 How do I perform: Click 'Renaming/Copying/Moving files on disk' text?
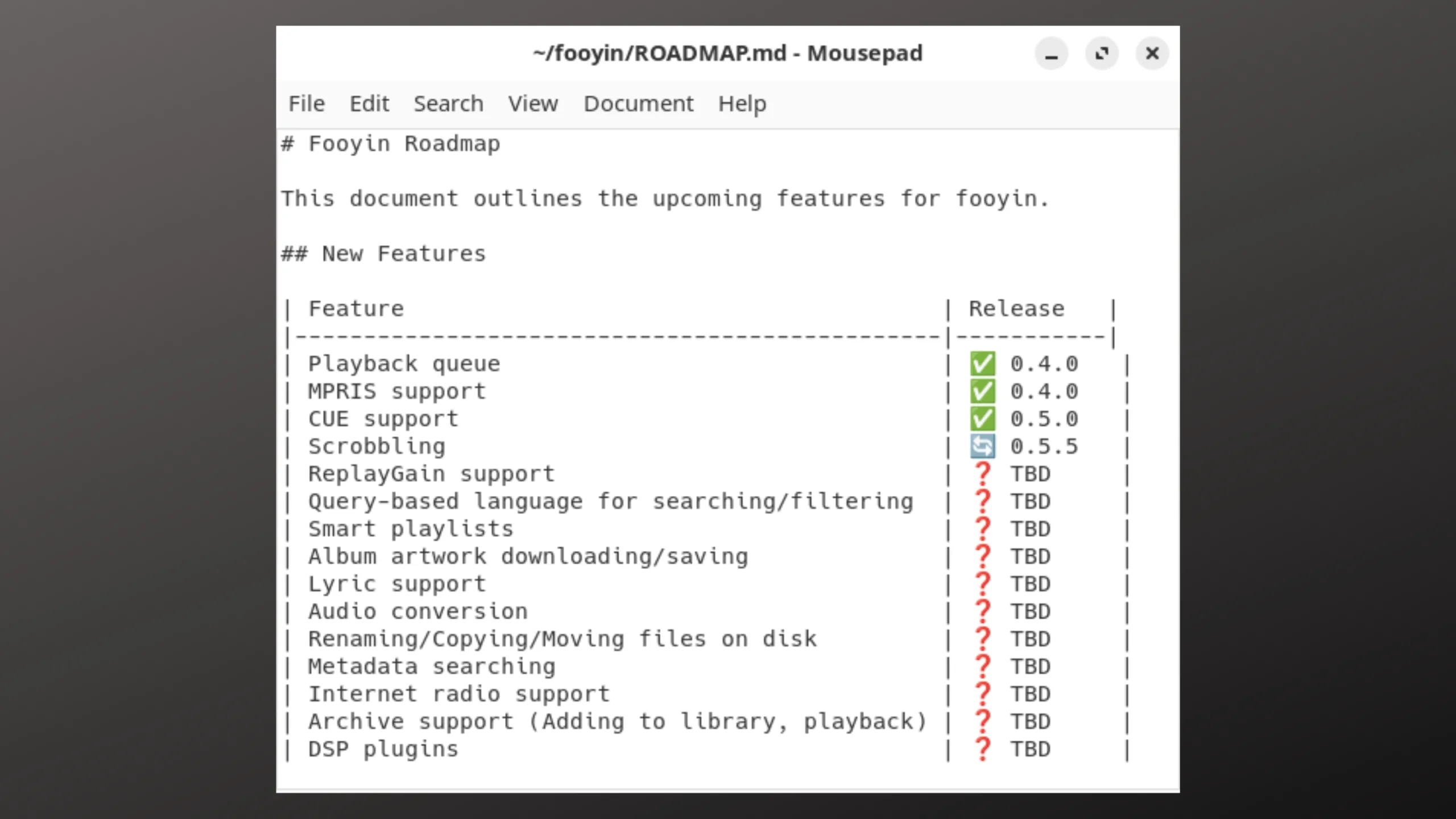point(562,639)
